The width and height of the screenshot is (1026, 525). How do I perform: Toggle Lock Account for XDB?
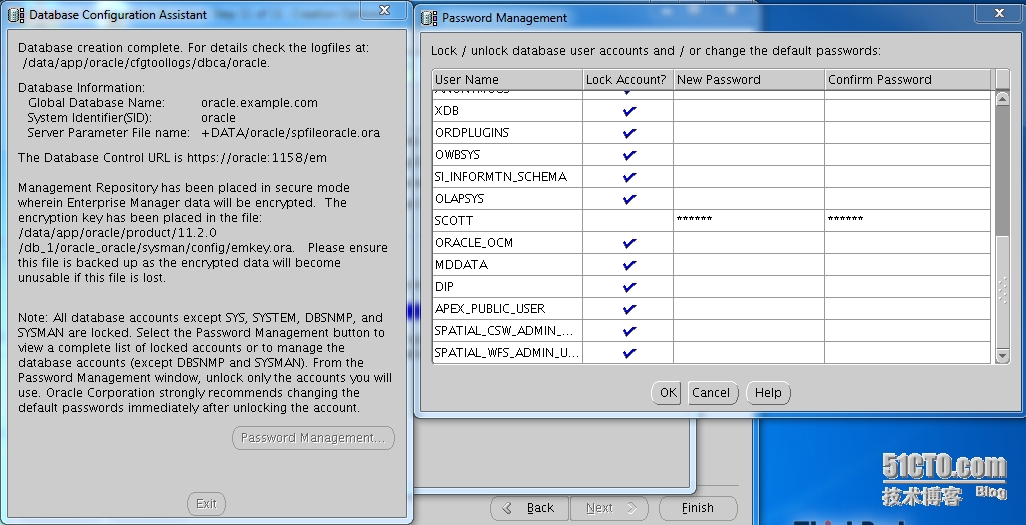click(629, 111)
